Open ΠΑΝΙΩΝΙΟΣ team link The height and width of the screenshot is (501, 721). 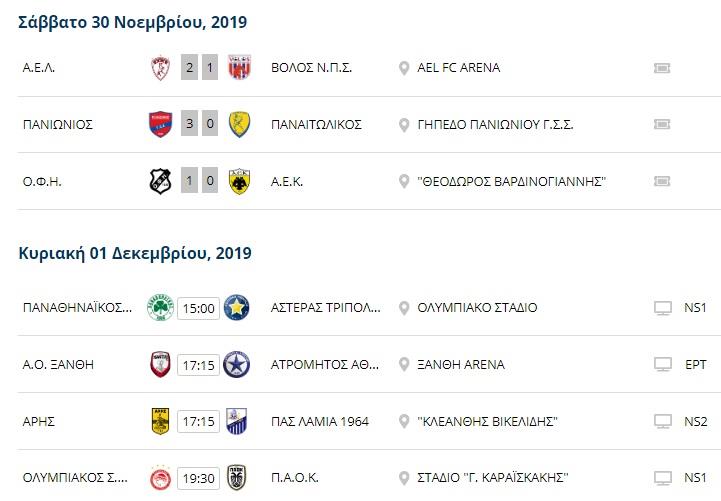58,125
